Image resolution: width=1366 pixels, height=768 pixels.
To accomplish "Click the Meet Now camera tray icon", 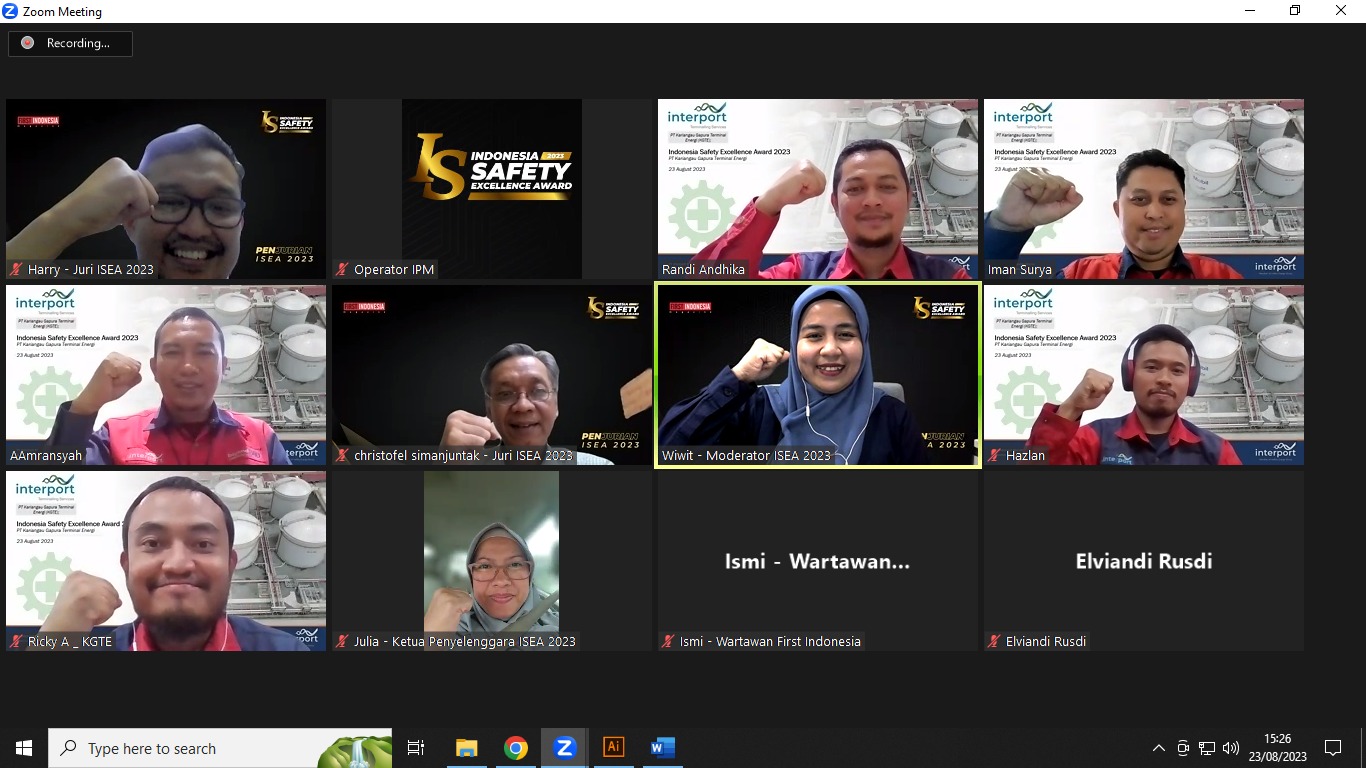I will coord(1183,748).
